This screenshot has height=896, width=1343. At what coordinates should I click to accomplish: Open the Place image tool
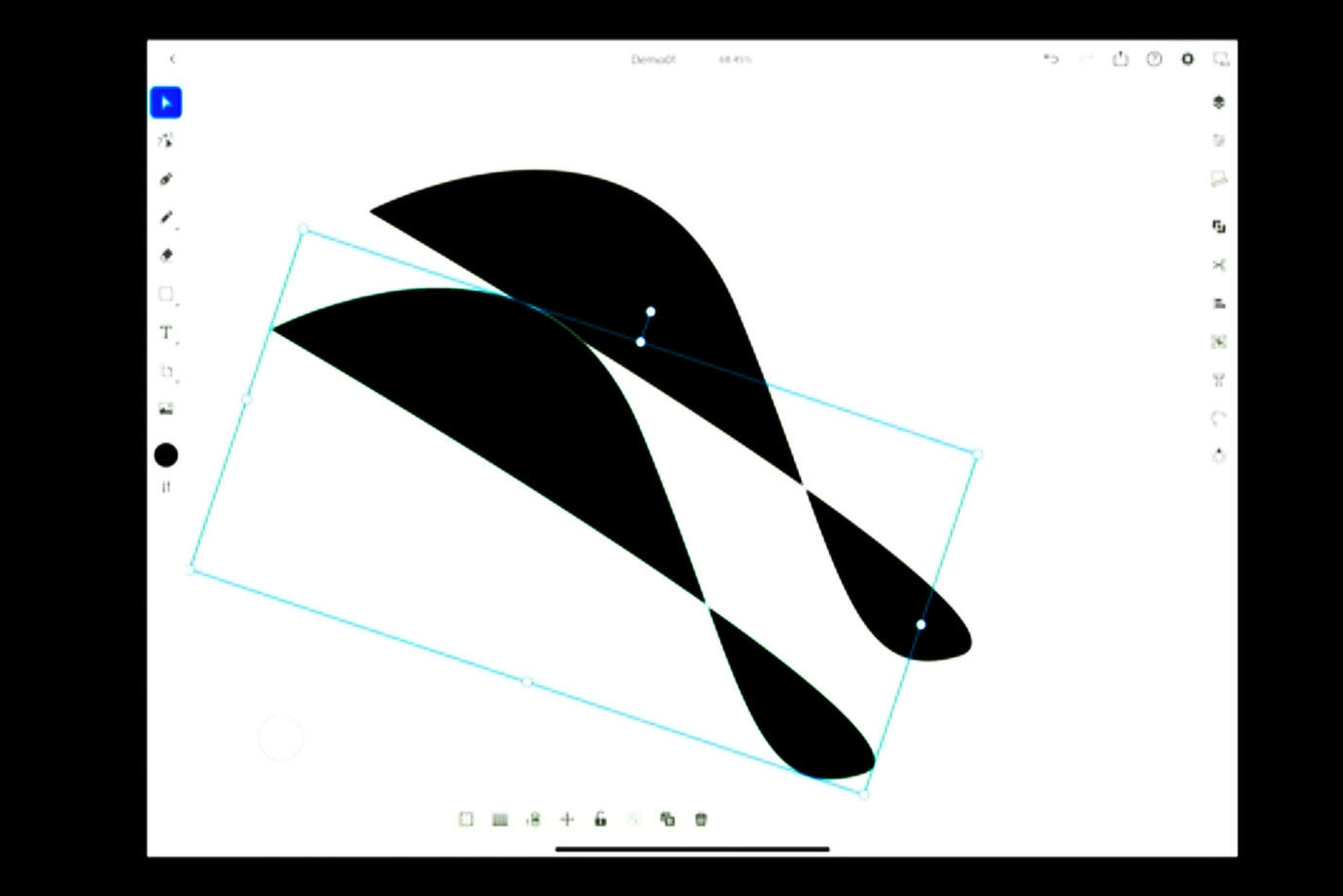click(165, 410)
